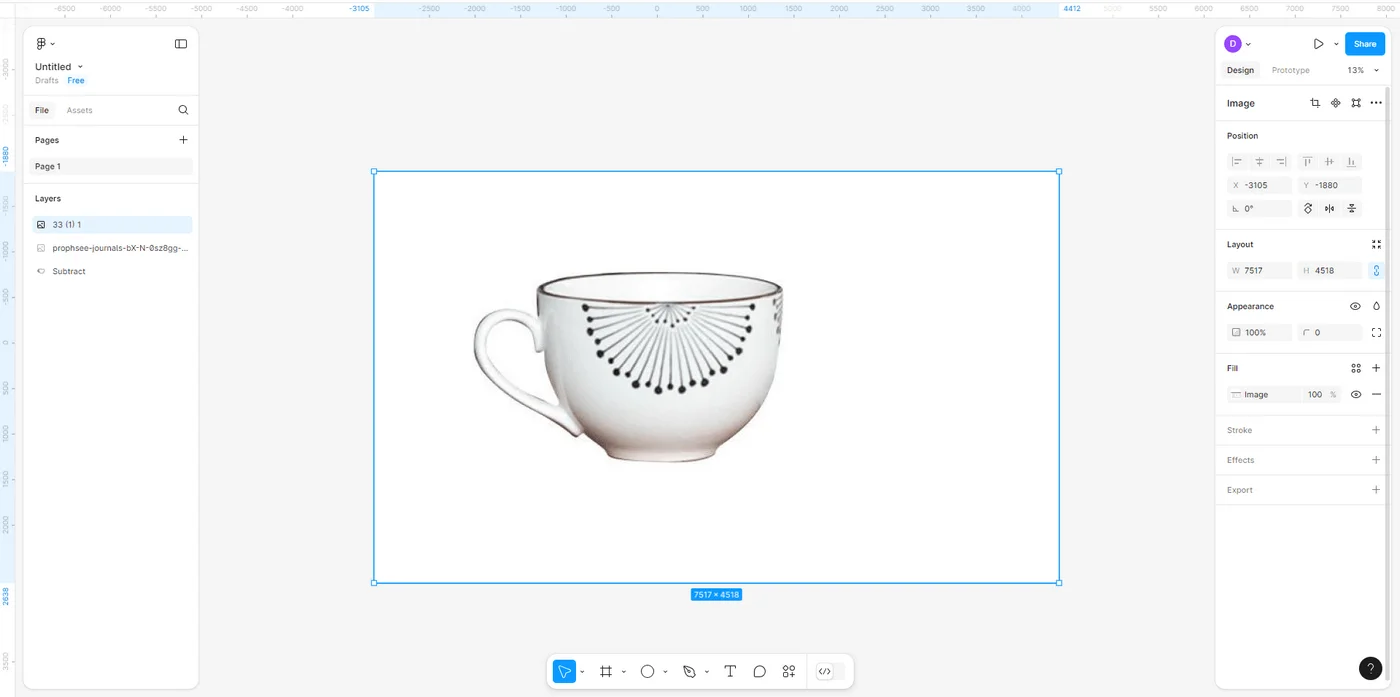
Task: Open the 13% zoom dropdown
Action: point(1363,71)
